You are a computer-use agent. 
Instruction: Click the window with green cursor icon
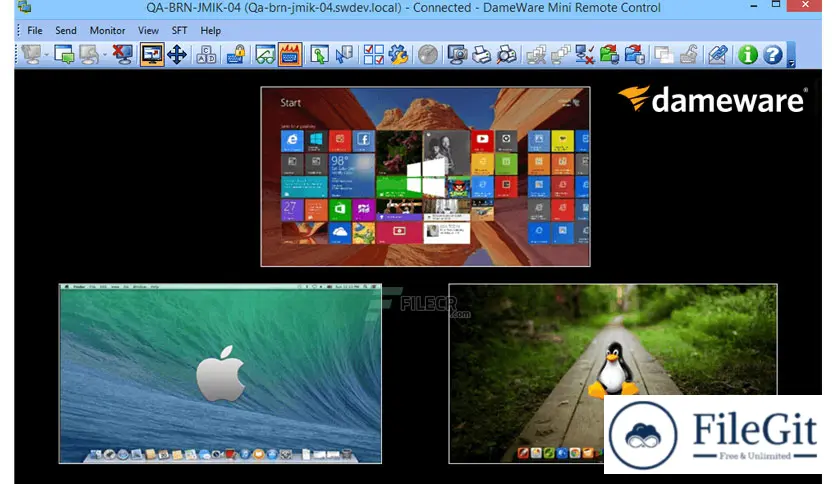pyautogui.click(x=319, y=54)
